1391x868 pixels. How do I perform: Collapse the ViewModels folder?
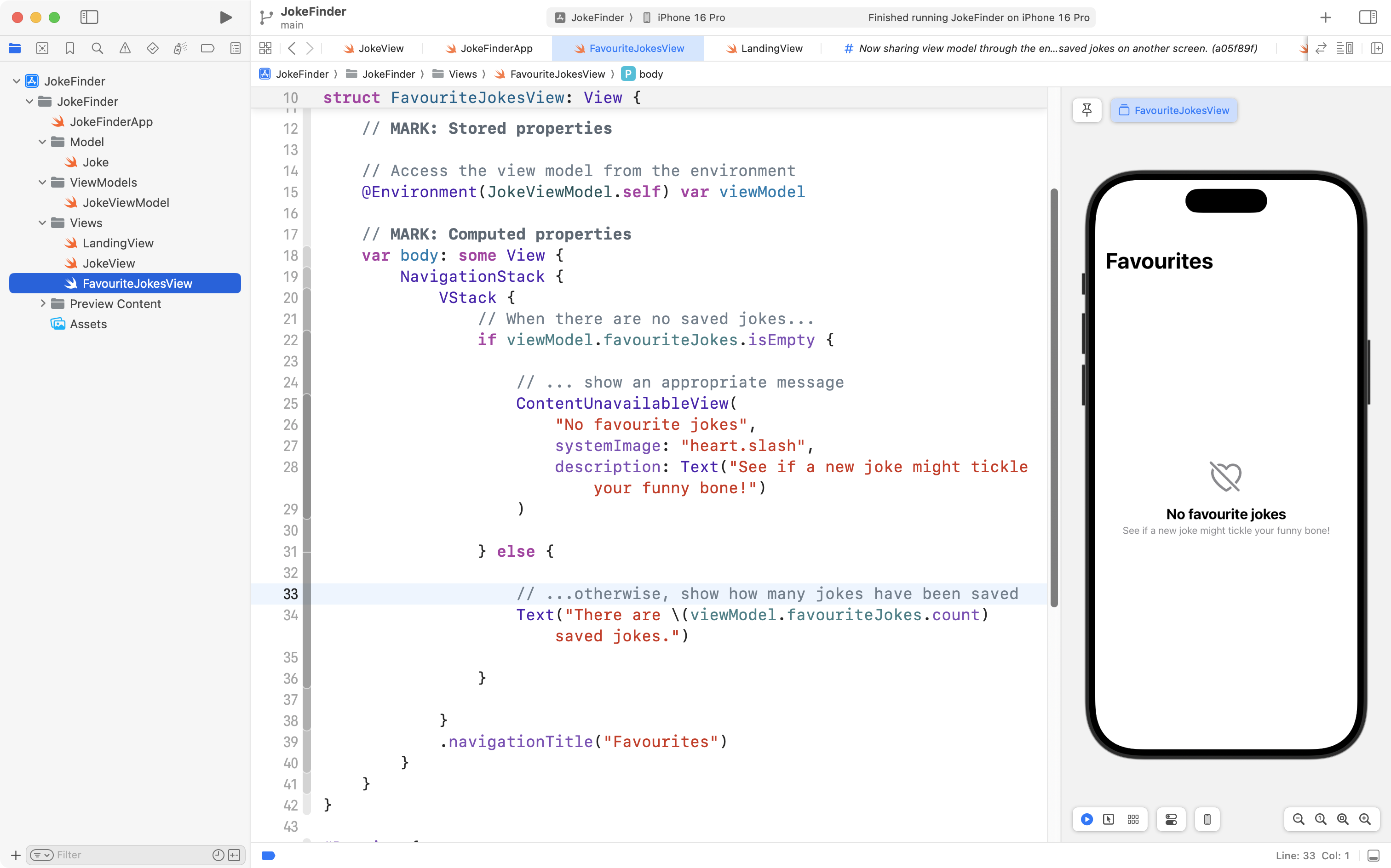(42, 183)
